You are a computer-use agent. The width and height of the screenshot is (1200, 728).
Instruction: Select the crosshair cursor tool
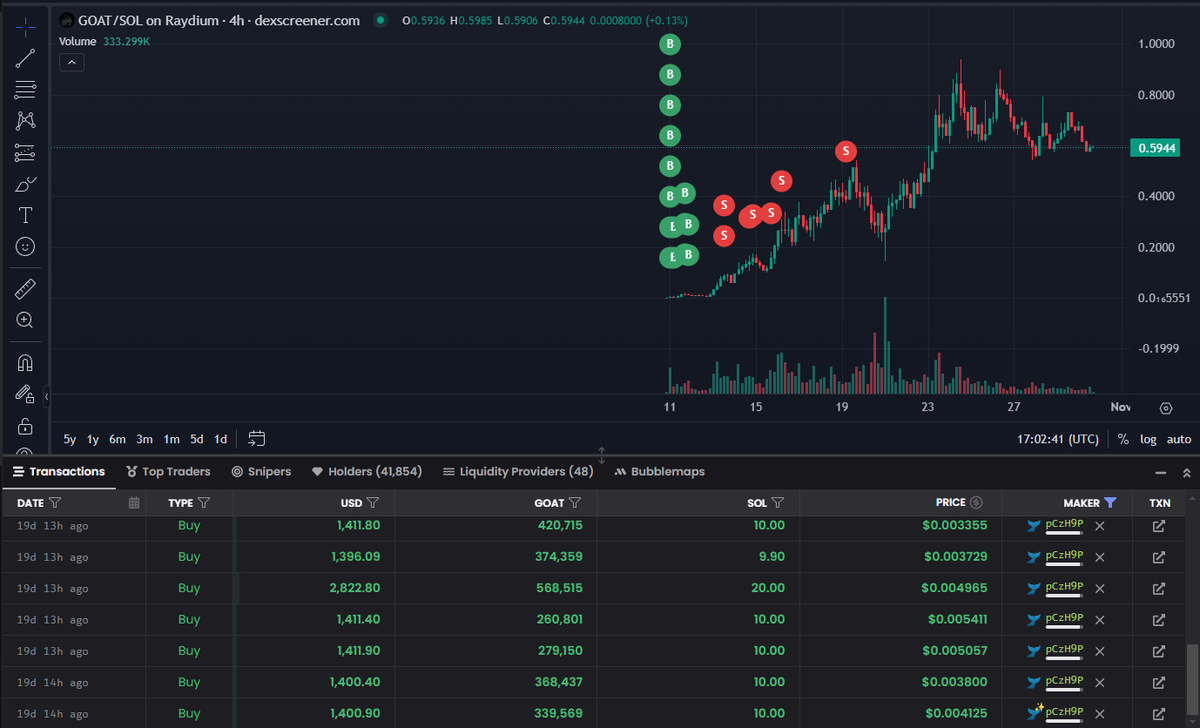(25, 28)
